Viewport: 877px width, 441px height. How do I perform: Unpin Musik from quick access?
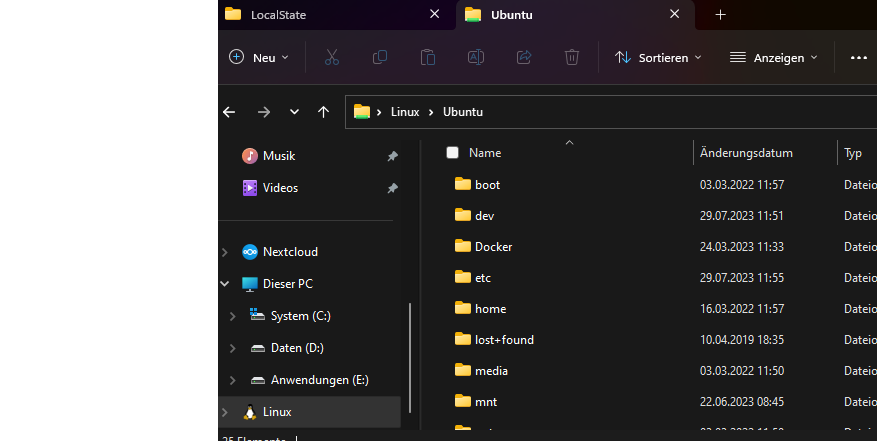392,157
